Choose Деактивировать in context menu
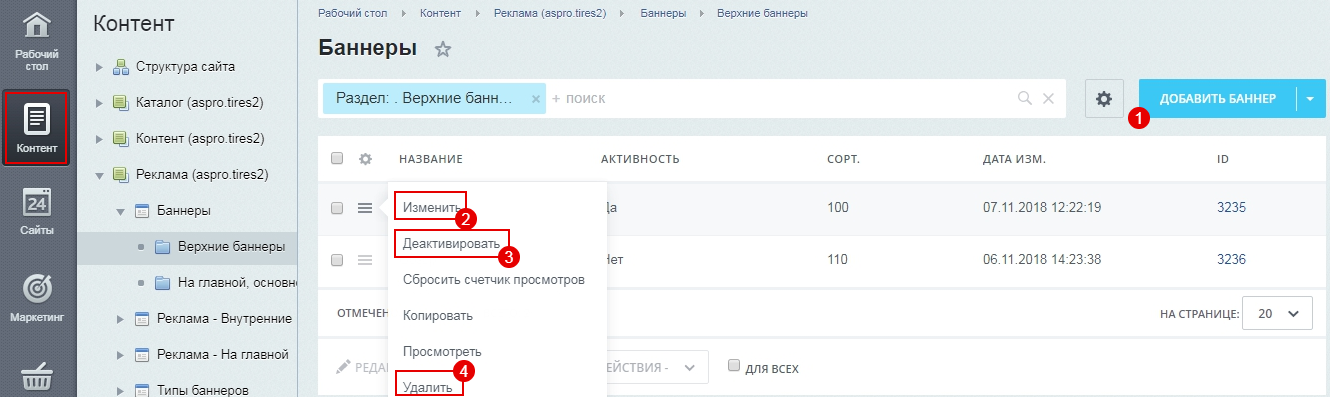Screen dimensions: 1330x397 tap(451, 243)
